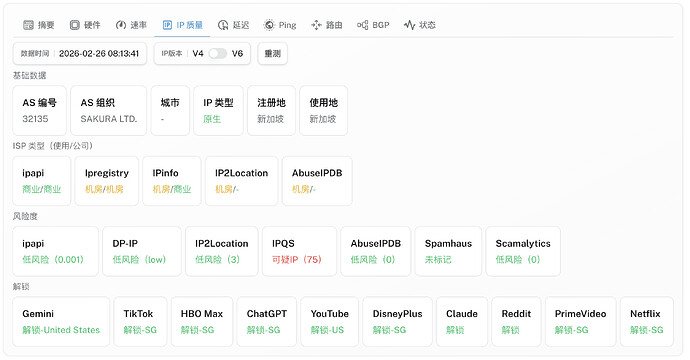
Task: Click the hardware chip icon
Action: (75, 25)
